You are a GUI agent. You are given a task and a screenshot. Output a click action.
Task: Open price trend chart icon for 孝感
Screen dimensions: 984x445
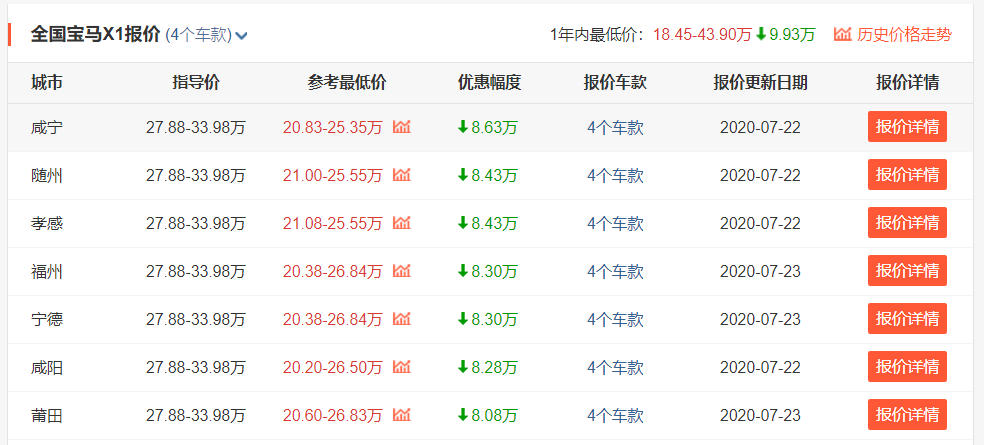pyautogui.click(x=402, y=223)
